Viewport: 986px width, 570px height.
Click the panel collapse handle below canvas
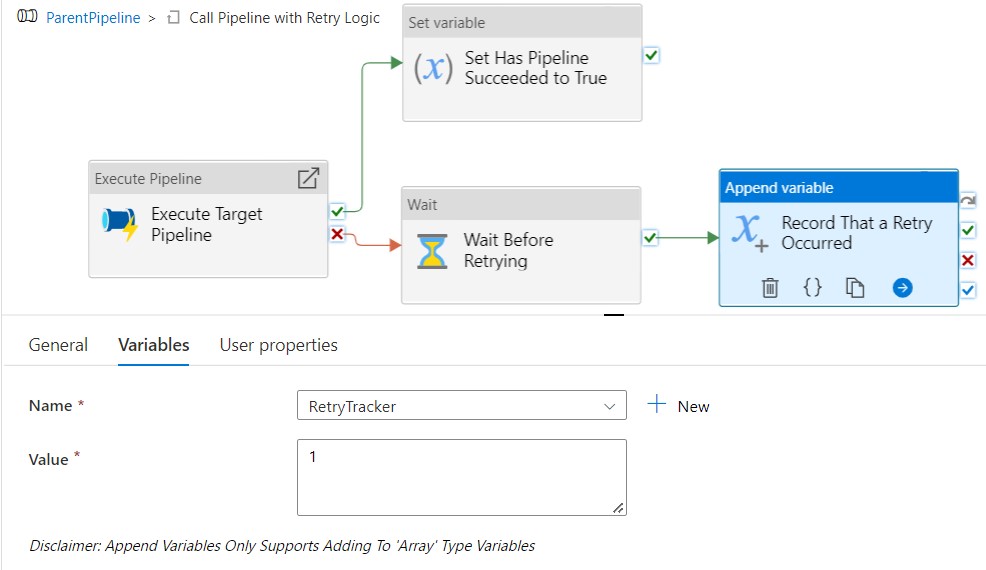pyautogui.click(x=614, y=315)
